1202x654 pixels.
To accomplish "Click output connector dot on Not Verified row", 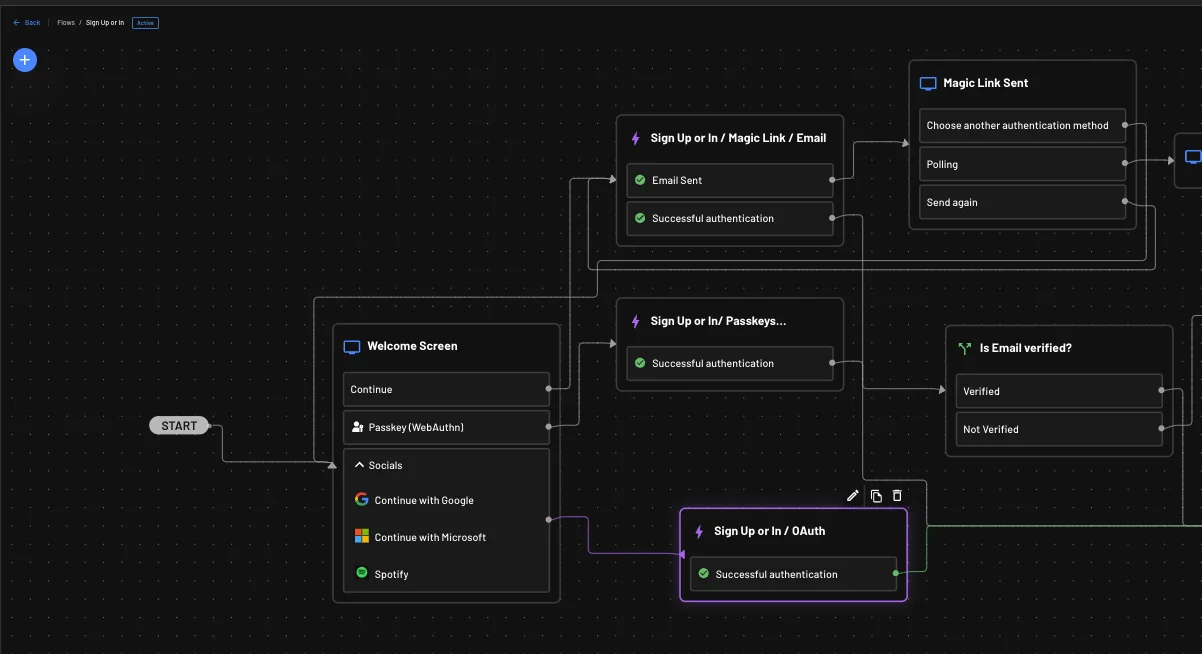I will click(x=1161, y=428).
